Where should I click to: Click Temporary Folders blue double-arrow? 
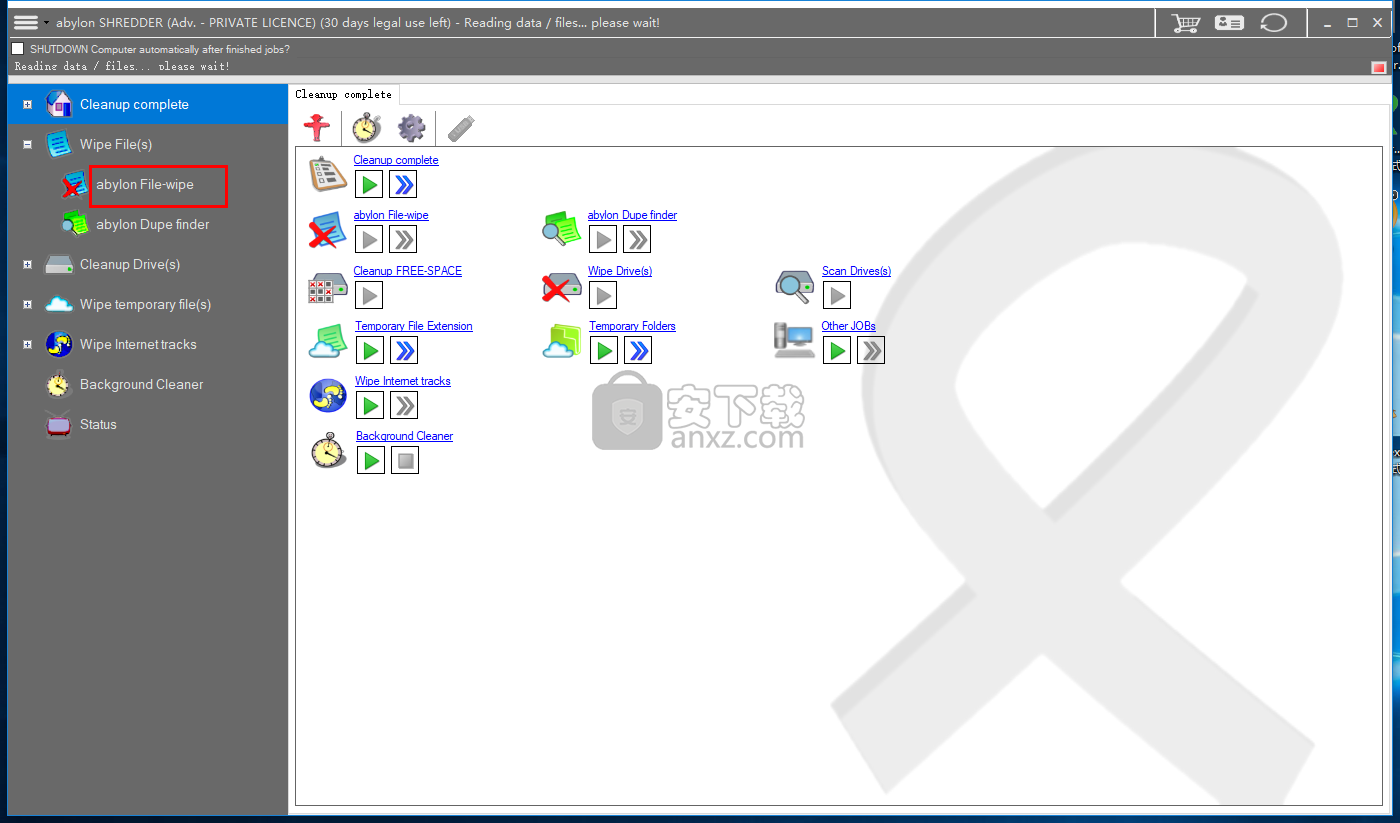638,350
